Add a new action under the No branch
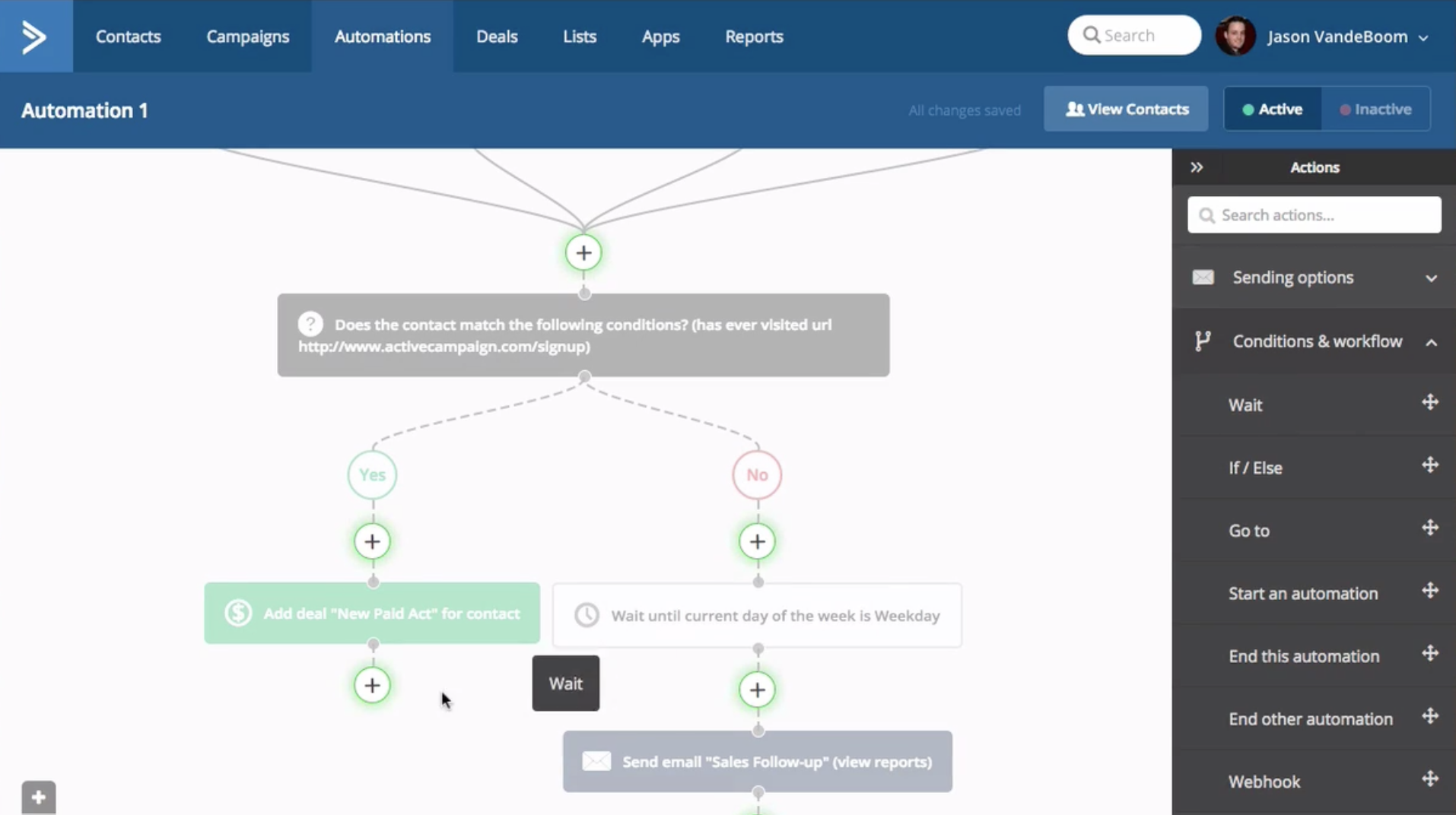Image resolution: width=1456 pixels, height=815 pixels. coord(756,541)
